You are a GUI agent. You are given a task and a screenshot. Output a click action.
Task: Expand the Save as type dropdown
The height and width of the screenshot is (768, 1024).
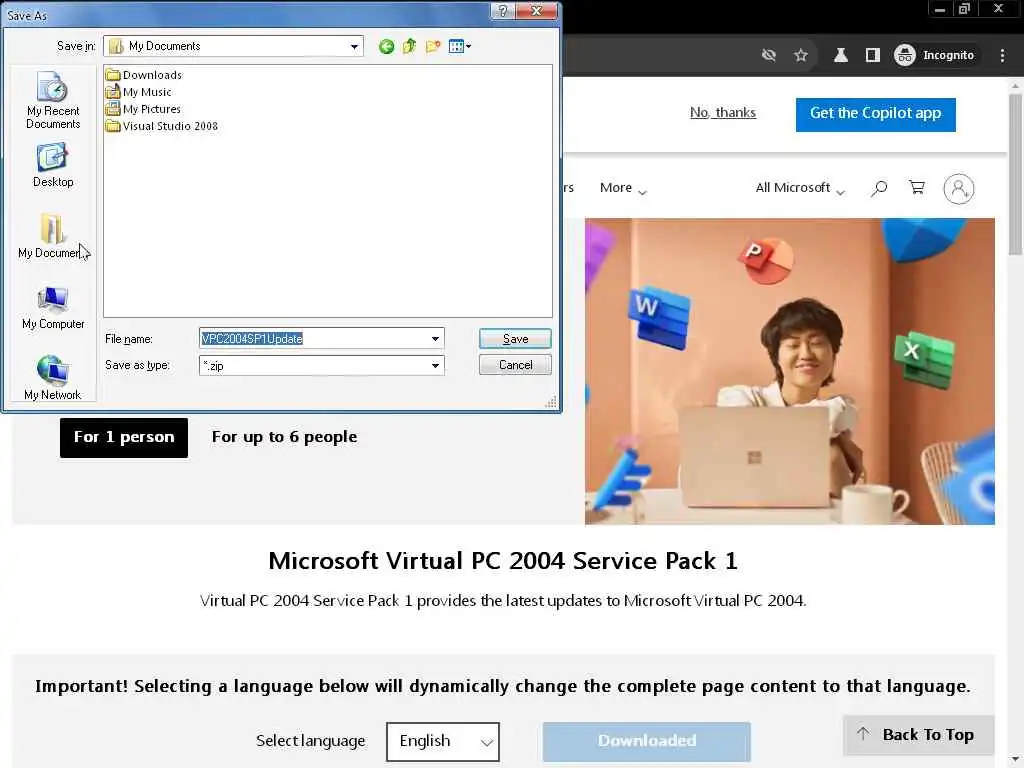pyautogui.click(x=435, y=366)
